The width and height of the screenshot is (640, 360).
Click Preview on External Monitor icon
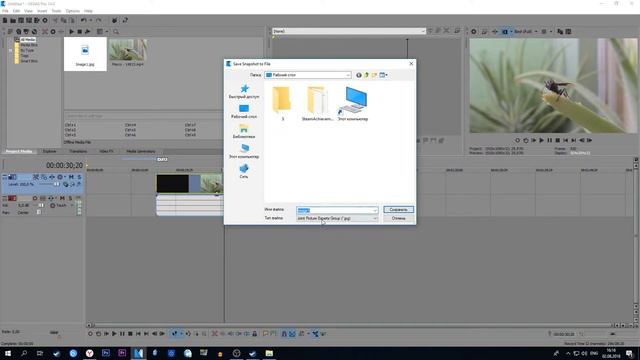pos(484,31)
